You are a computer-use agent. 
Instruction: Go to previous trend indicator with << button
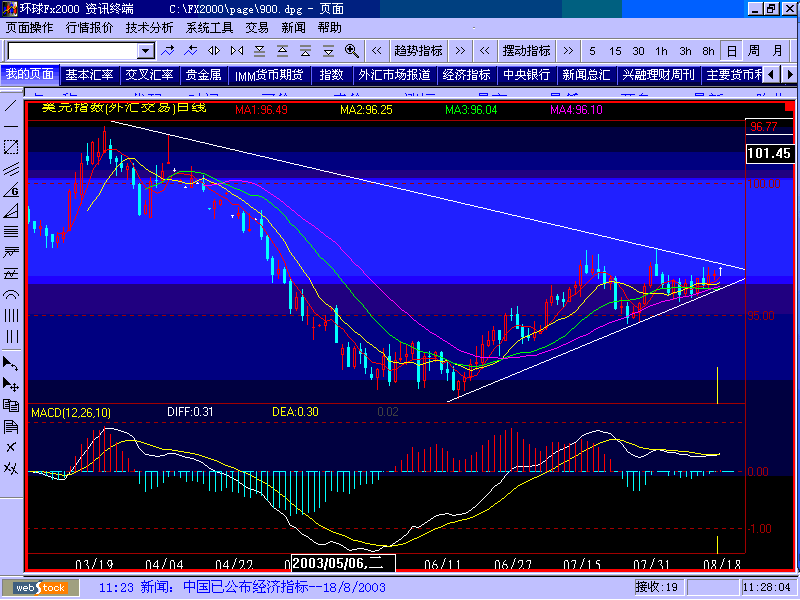377,51
